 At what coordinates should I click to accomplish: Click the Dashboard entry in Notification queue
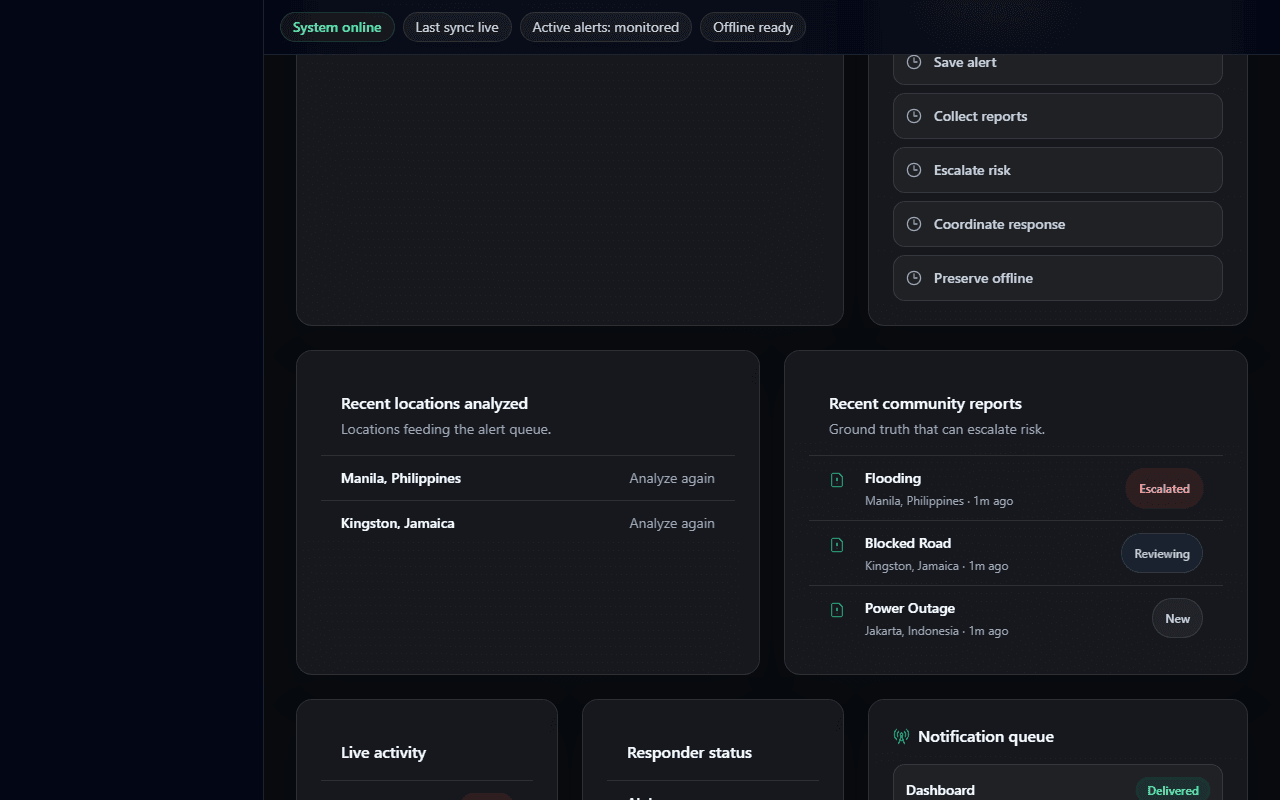(x=1058, y=783)
